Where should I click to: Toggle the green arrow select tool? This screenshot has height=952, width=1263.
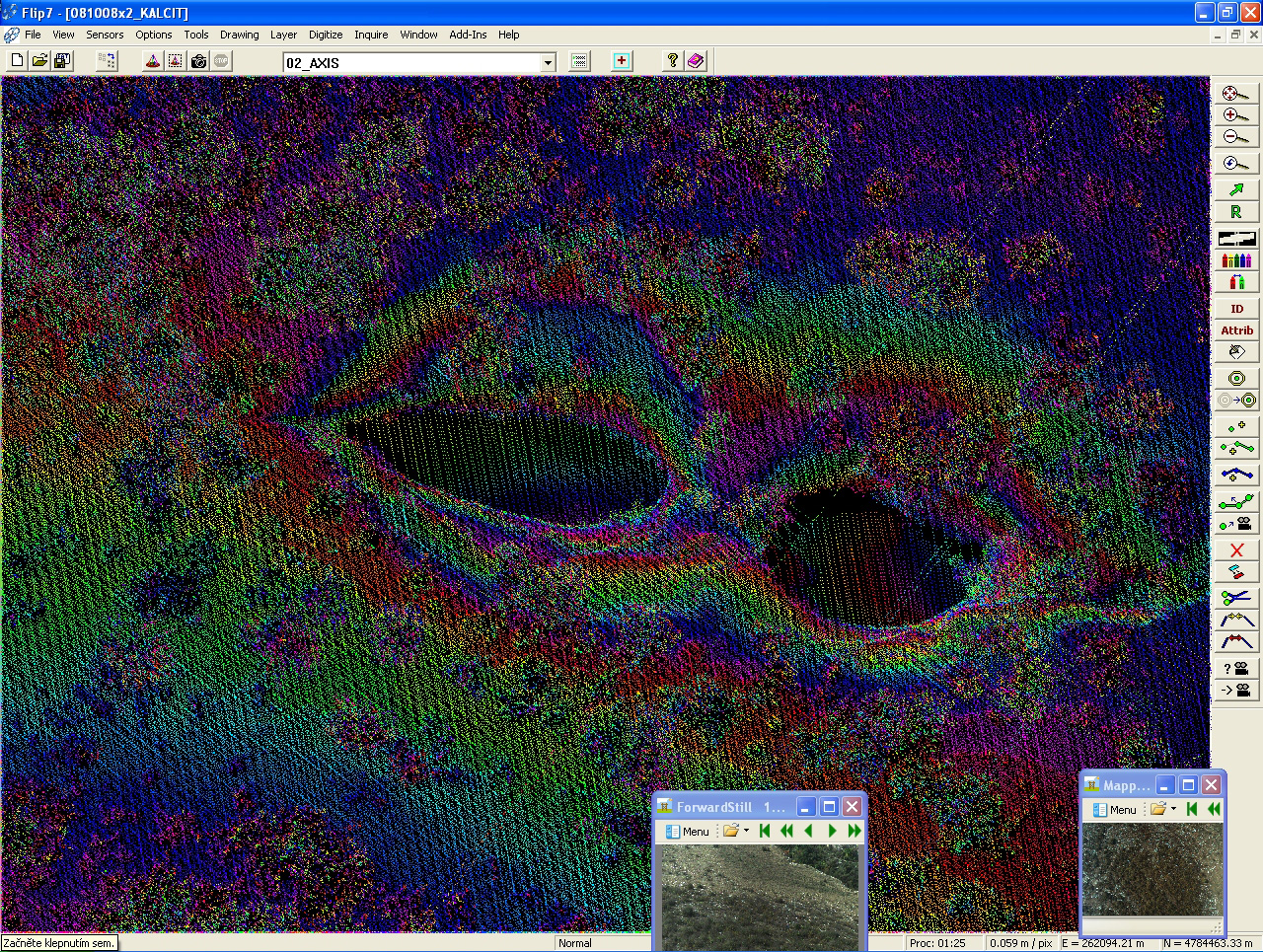point(1236,188)
